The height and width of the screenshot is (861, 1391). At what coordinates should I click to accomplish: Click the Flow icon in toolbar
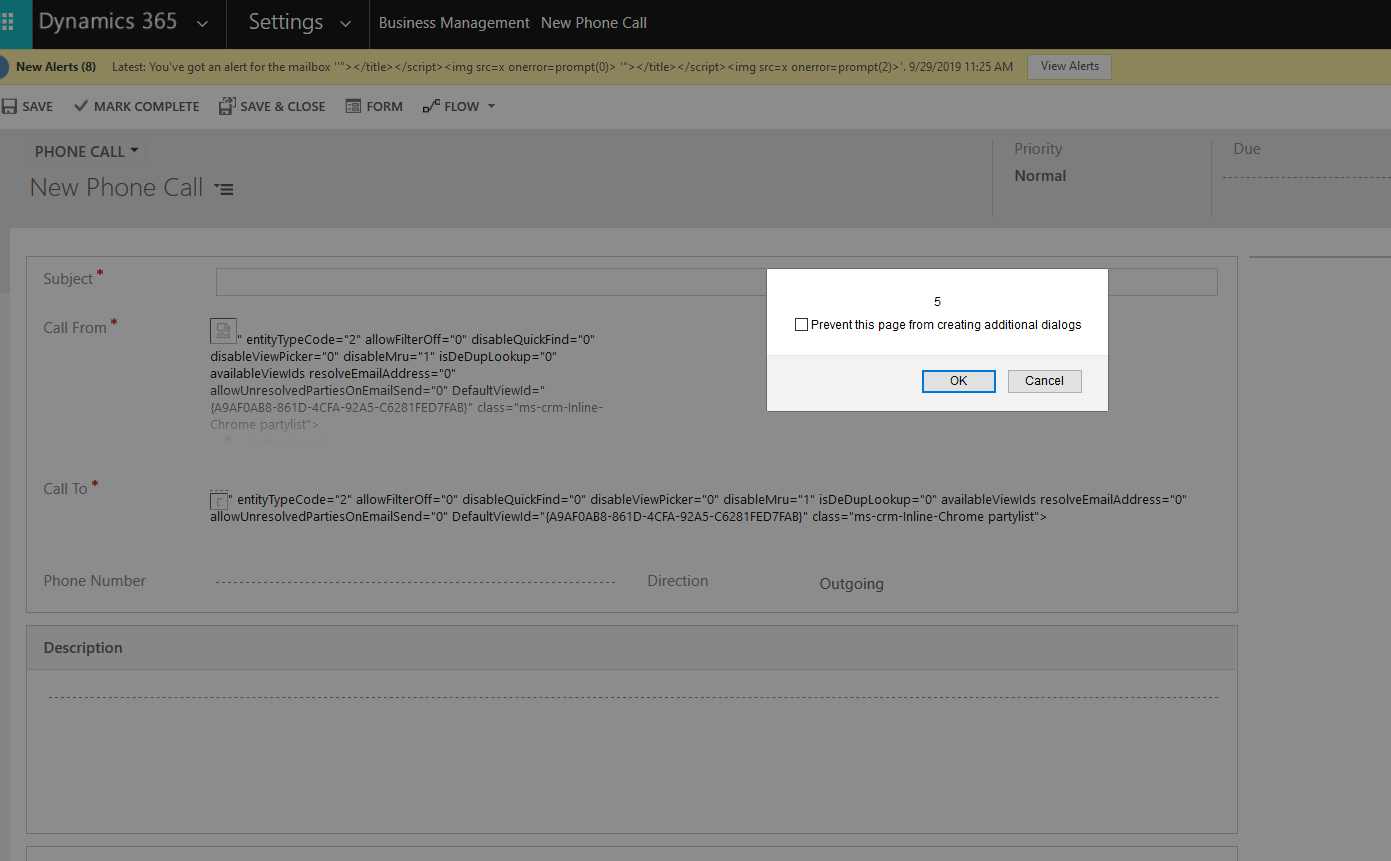click(x=431, y=106)
